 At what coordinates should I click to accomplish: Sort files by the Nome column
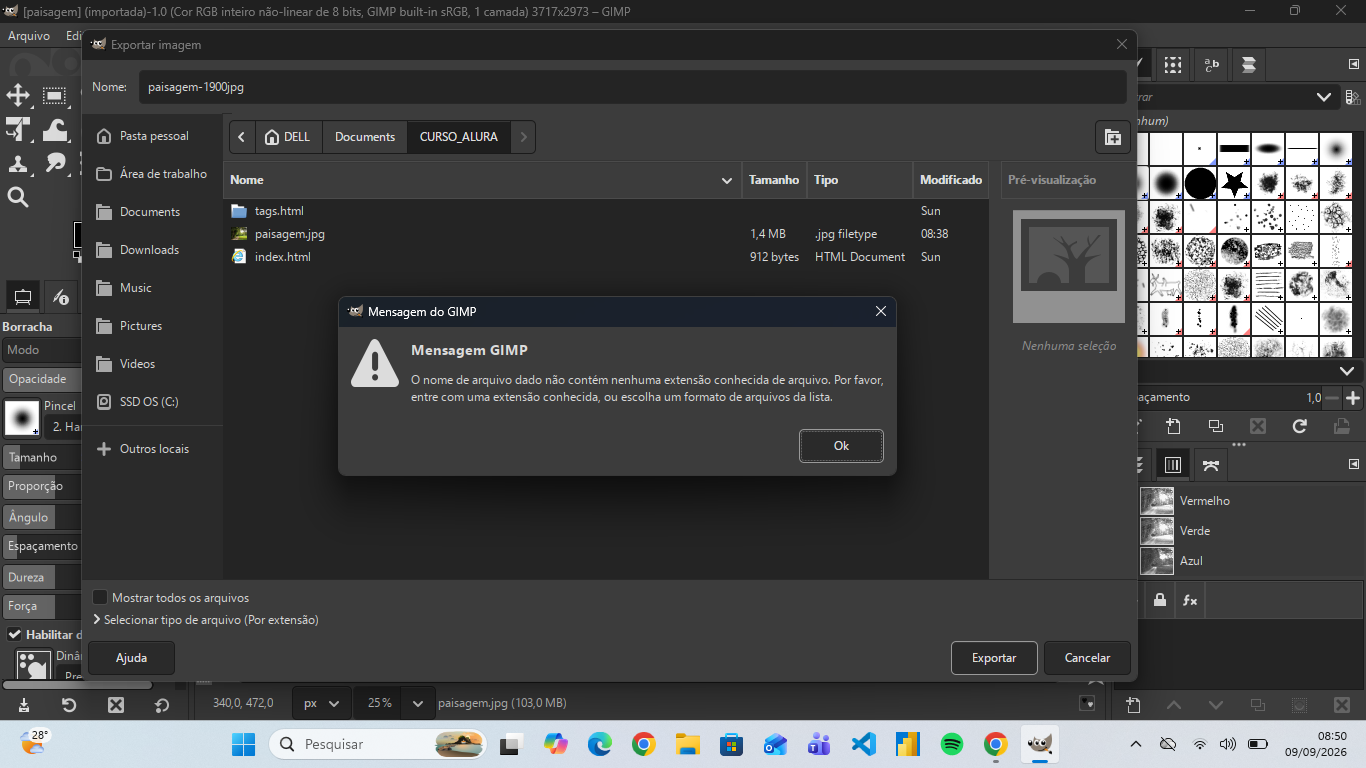[482, 180]
